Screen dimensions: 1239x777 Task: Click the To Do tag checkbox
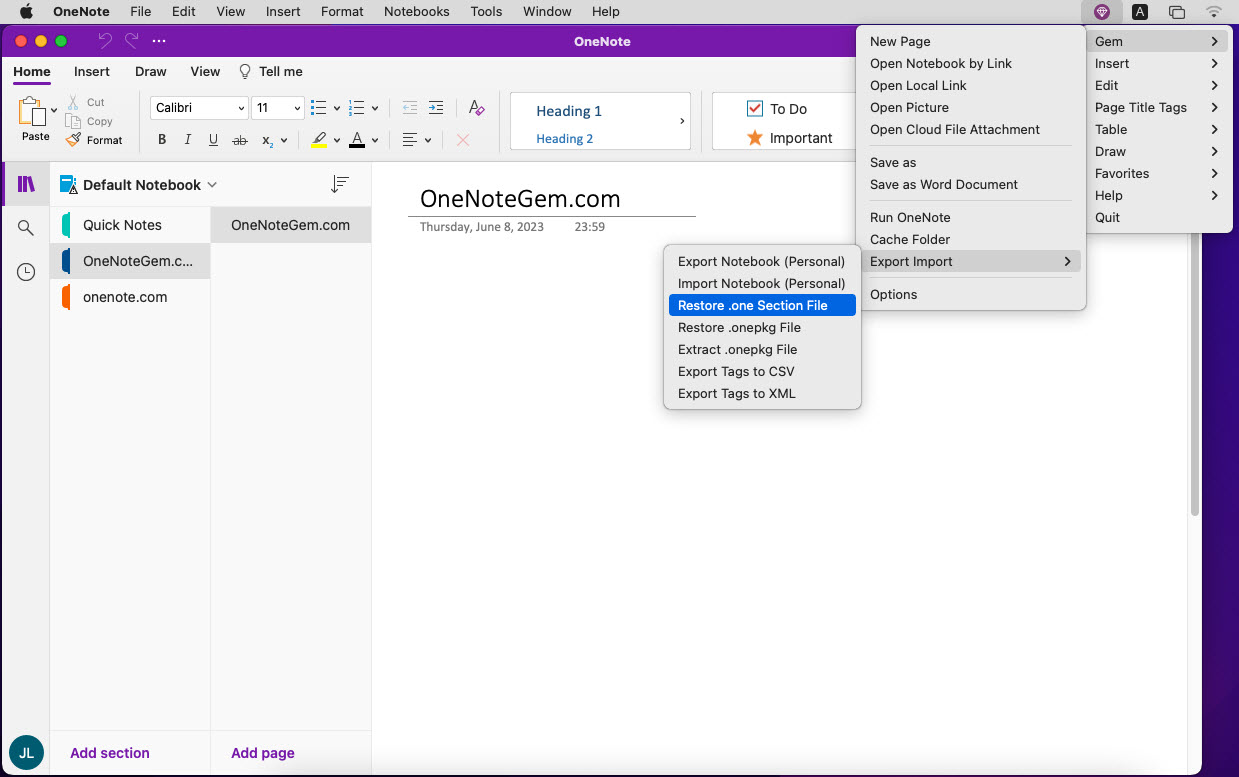coord(755,108)
